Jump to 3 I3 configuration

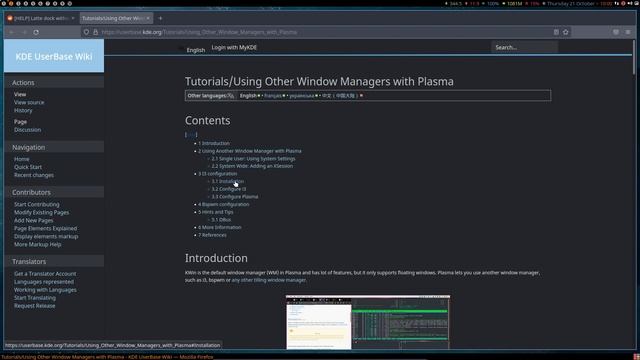coord(218,174)
